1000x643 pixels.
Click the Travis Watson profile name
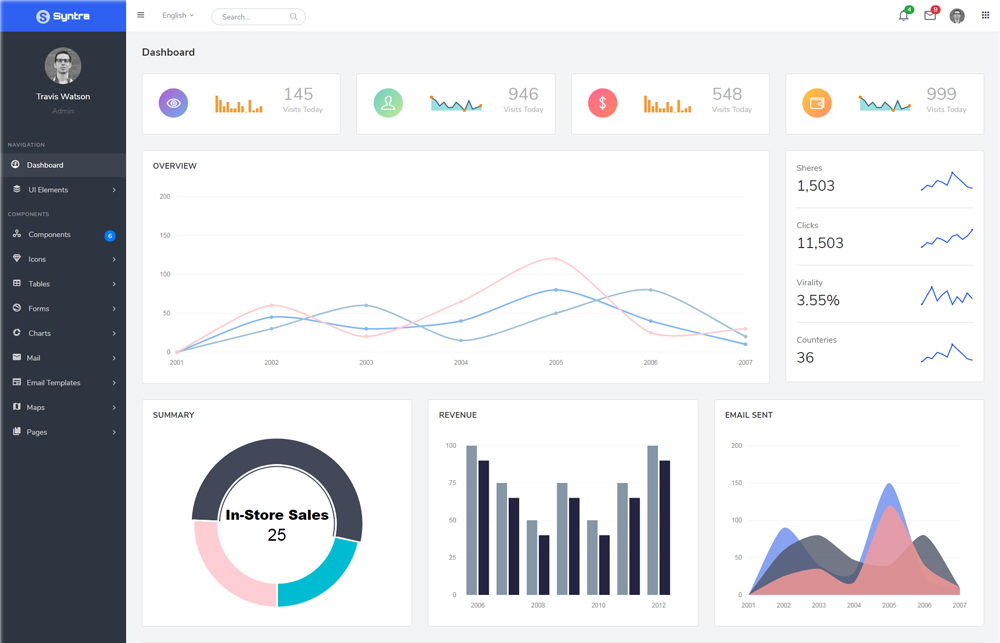tap(63, 97)
